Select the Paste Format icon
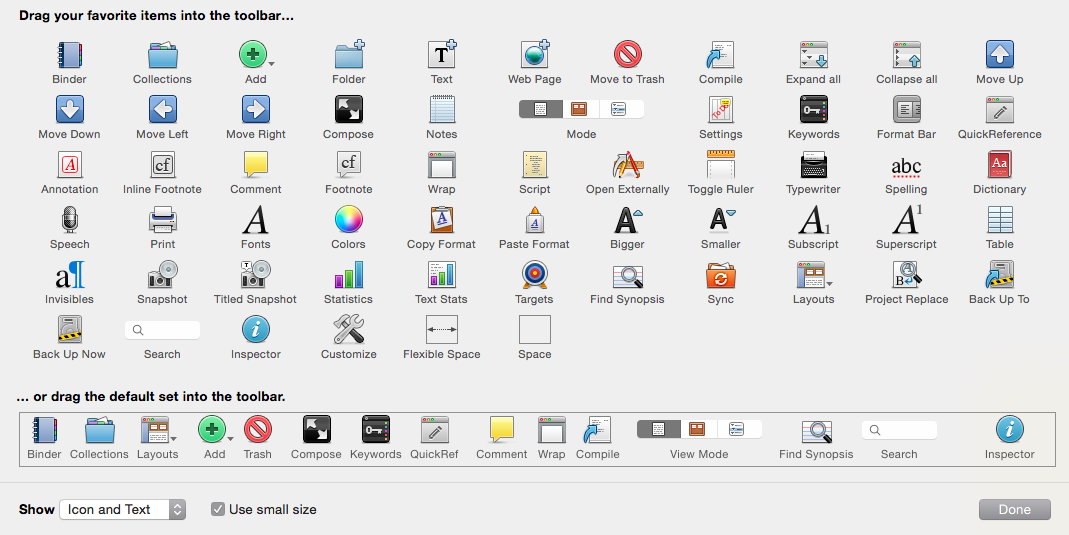 [534, 219]
